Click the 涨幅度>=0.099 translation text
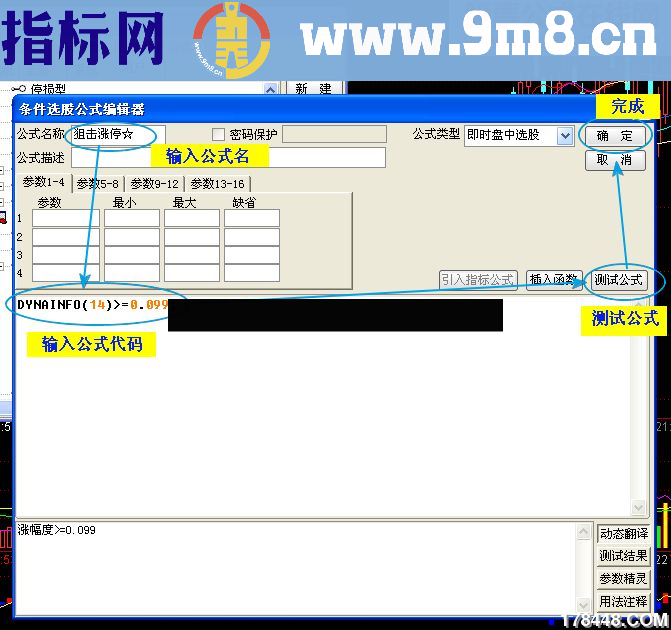 tap(56, 530)
